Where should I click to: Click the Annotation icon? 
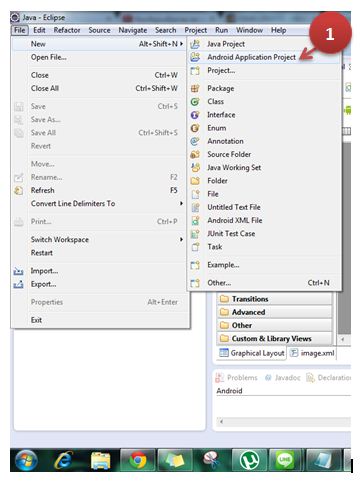195,141
